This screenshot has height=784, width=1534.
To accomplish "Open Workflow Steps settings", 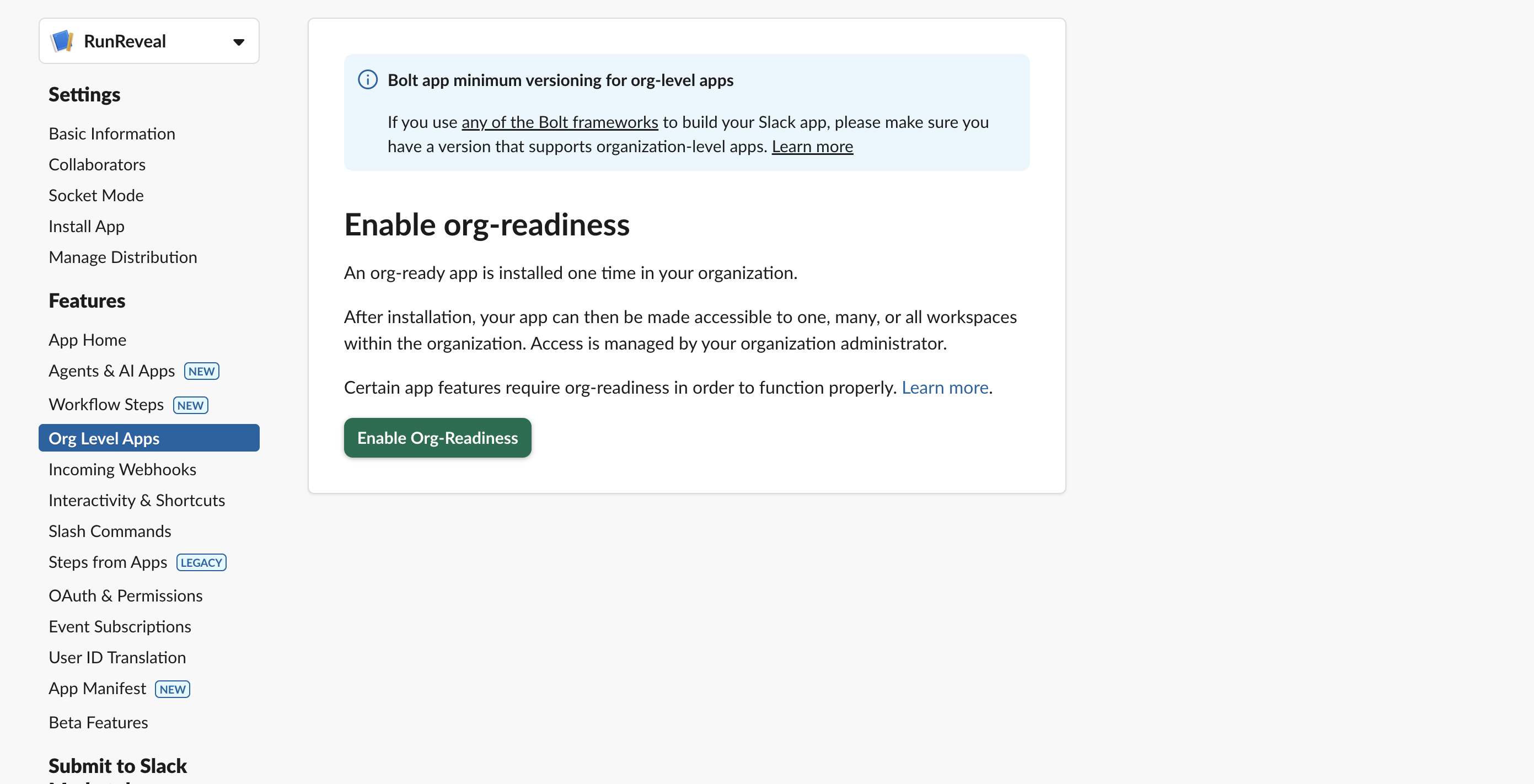I will [106, 404].
